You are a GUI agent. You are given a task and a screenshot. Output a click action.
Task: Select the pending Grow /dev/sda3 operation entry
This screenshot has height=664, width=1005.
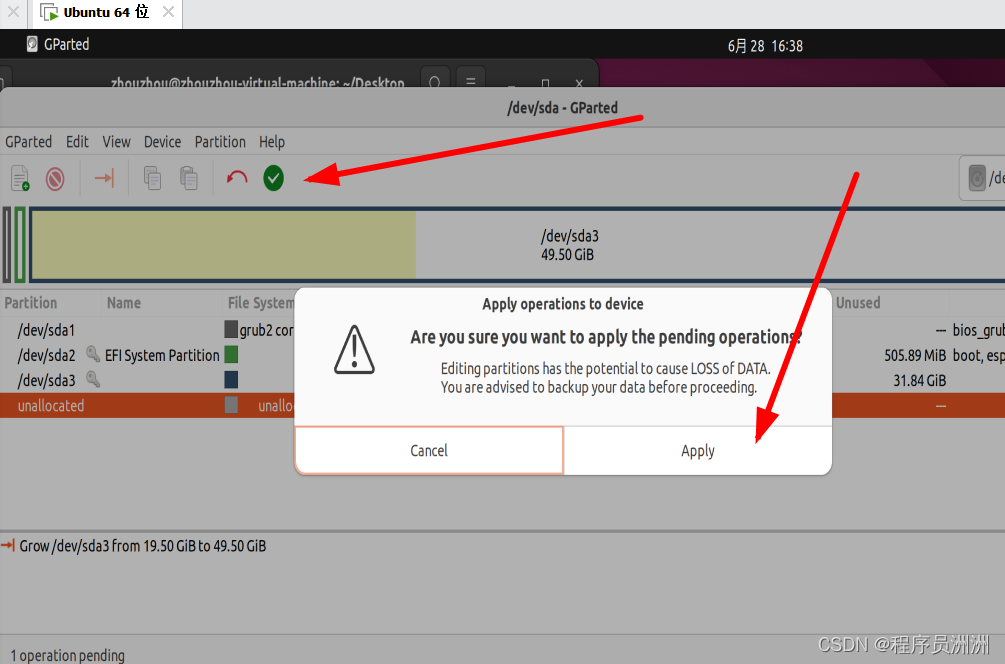pyautogui.click(x=142, y=546)
